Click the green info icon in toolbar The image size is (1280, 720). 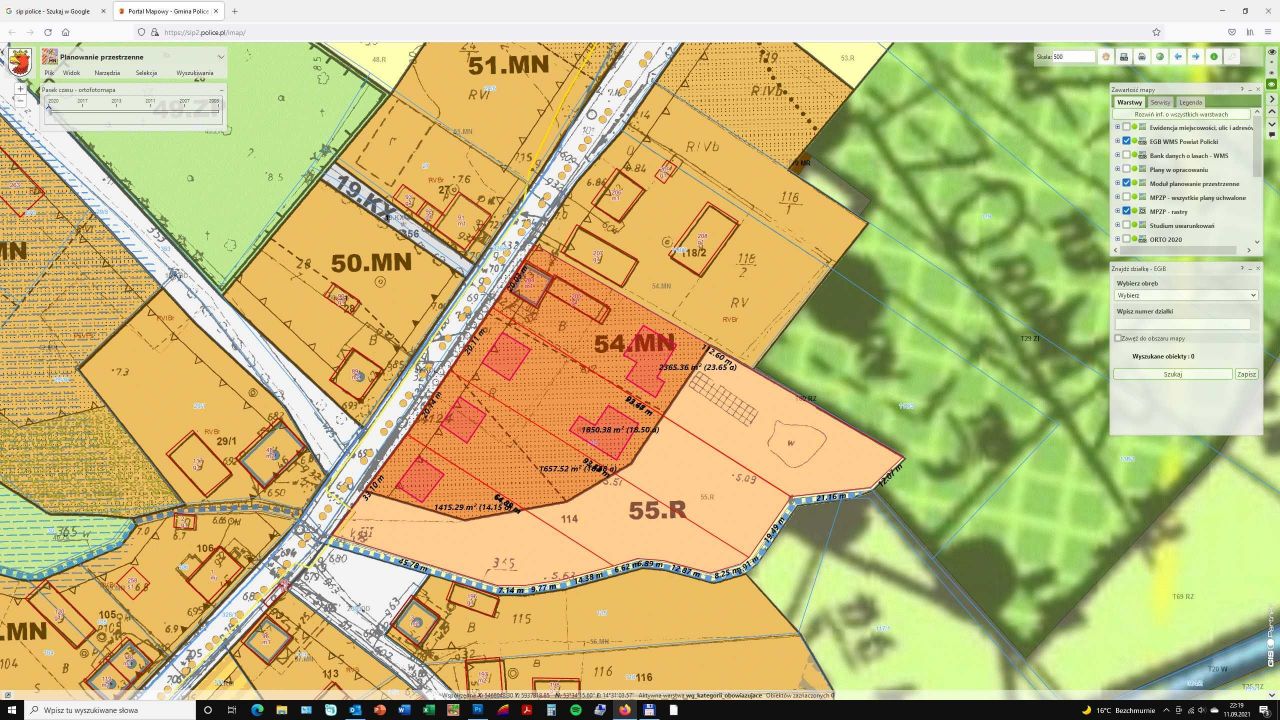pyautogui.click(x=1214, y=57)
